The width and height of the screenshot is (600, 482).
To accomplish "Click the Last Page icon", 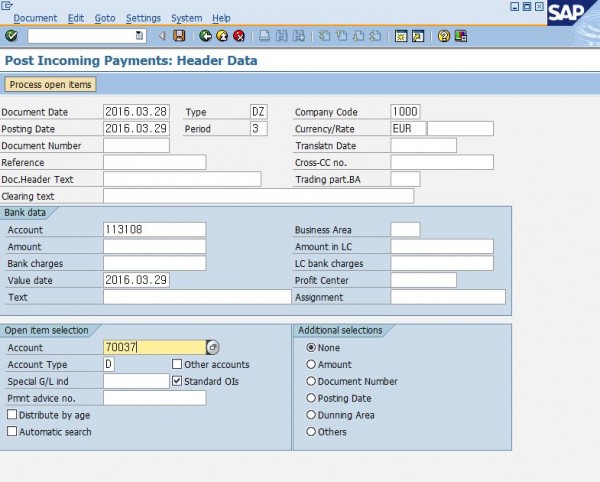I will click(376, 36).
